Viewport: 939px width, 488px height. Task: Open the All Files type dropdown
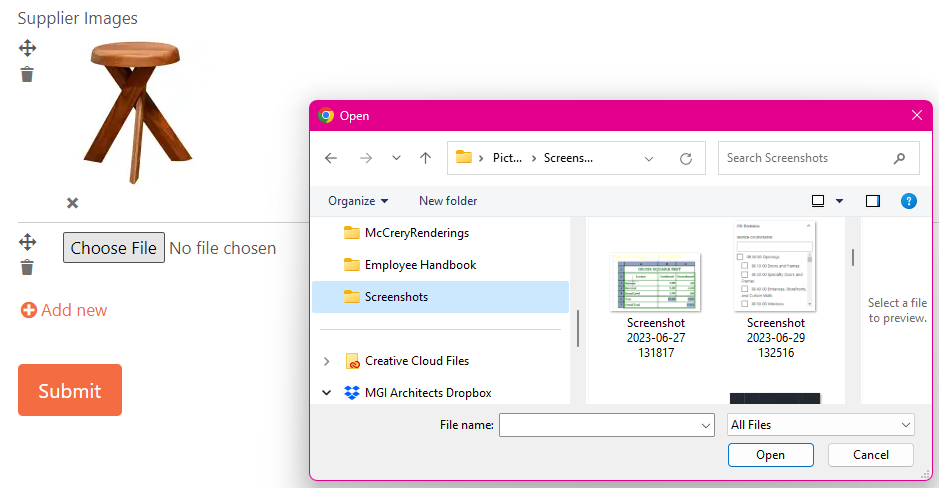pyautogui.click(x=820, y=425)
